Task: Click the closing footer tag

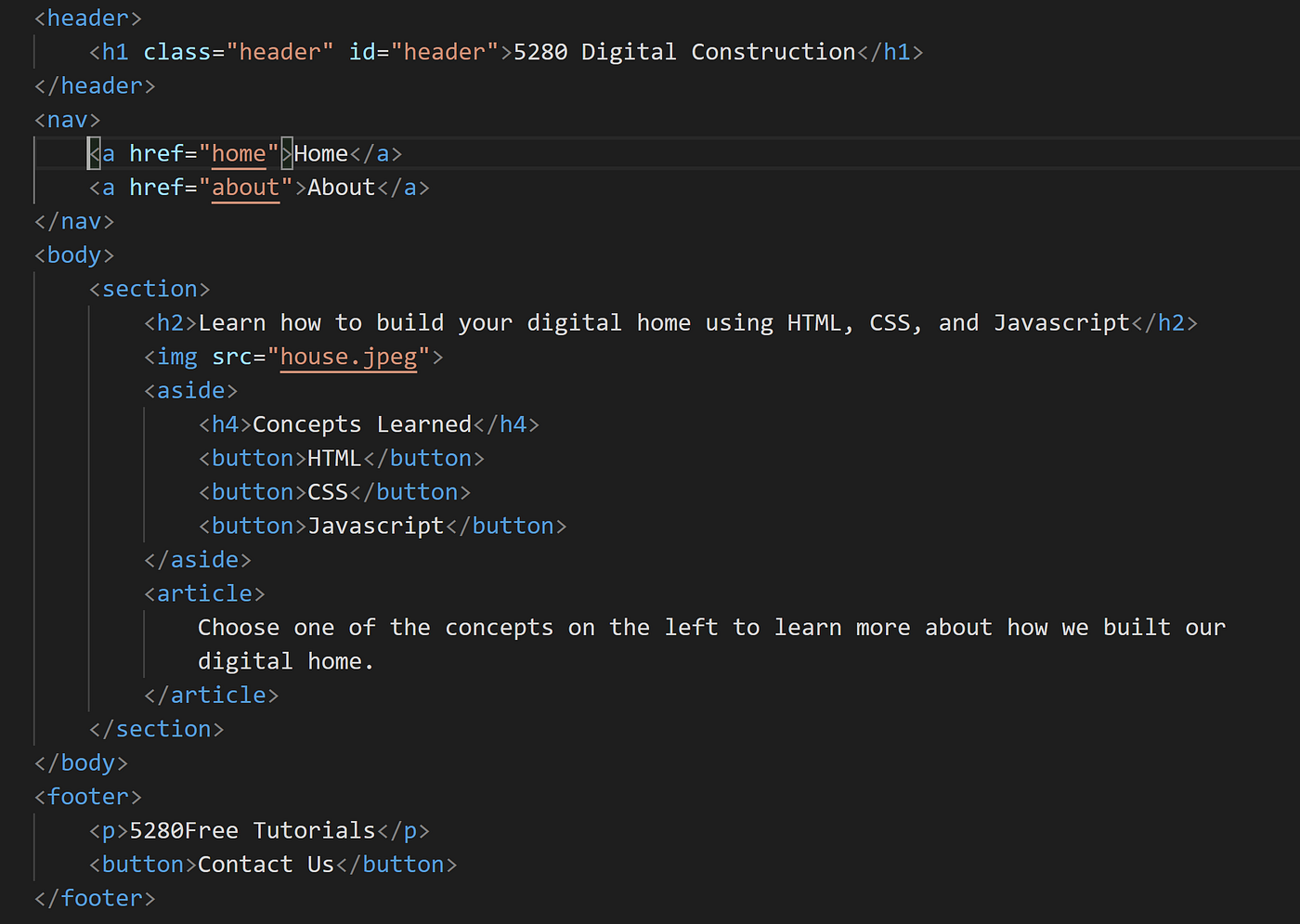Action: coord(94,897)
